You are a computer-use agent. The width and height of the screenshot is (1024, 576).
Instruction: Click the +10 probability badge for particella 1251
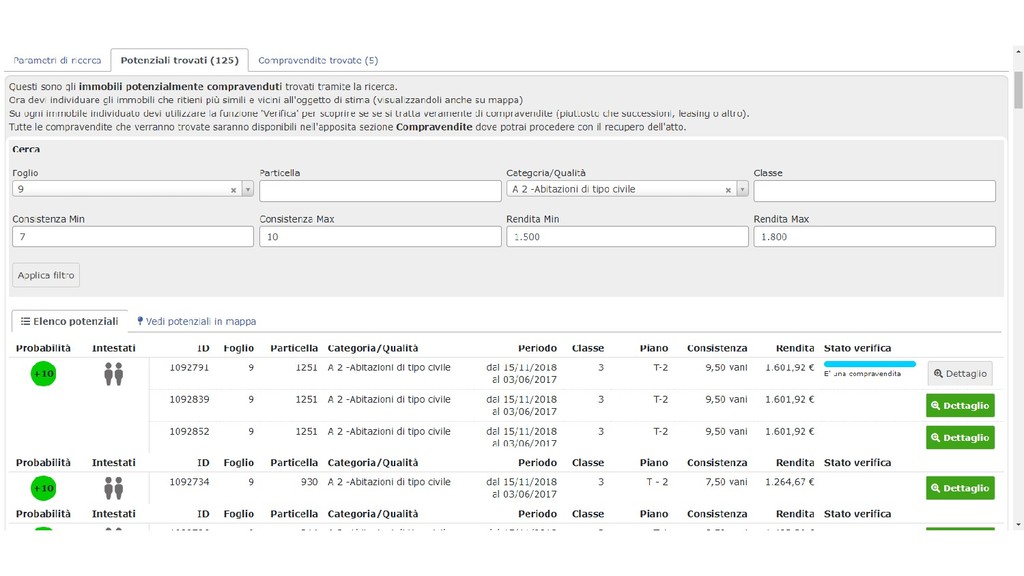point(44,374)
